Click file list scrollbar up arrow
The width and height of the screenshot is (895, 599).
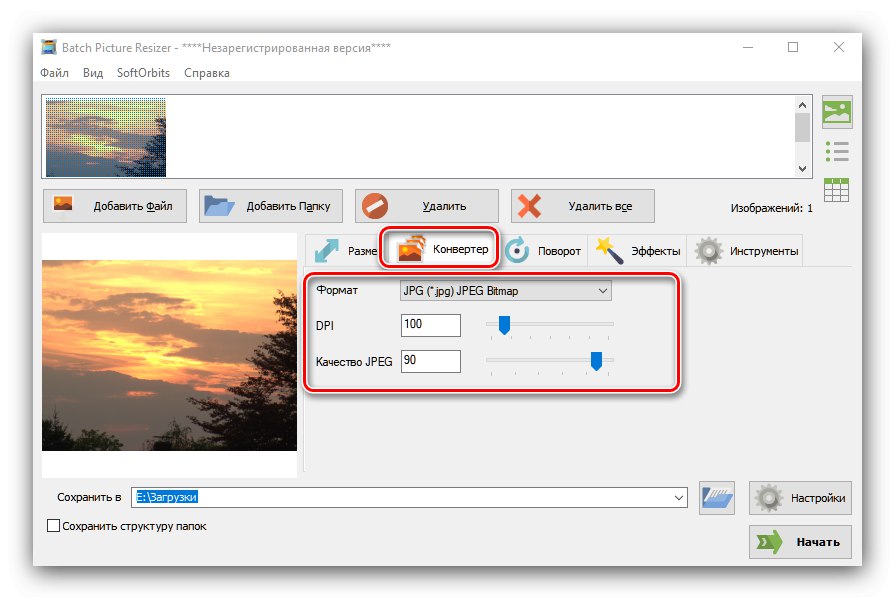[803, 105]
